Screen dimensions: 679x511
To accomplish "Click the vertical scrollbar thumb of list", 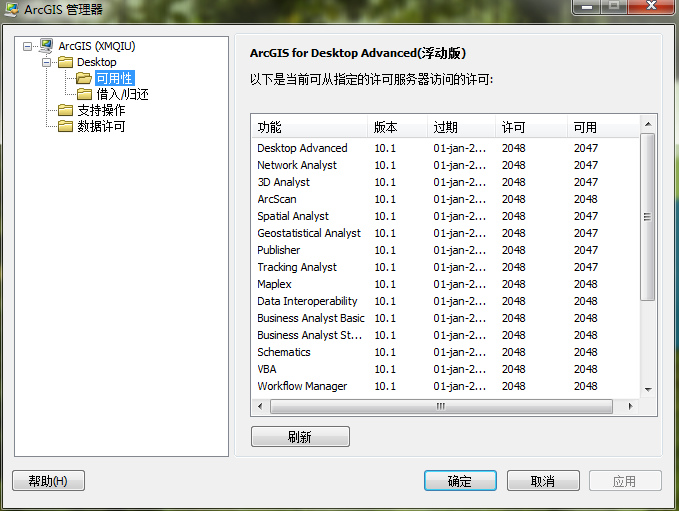I will [x=648, y=217].
